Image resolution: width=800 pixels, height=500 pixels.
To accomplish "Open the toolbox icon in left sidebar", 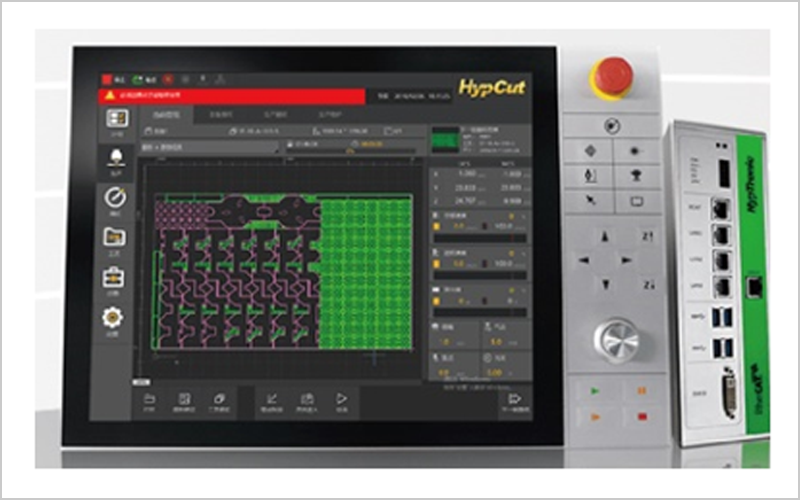I will click(x=113, y=278).
